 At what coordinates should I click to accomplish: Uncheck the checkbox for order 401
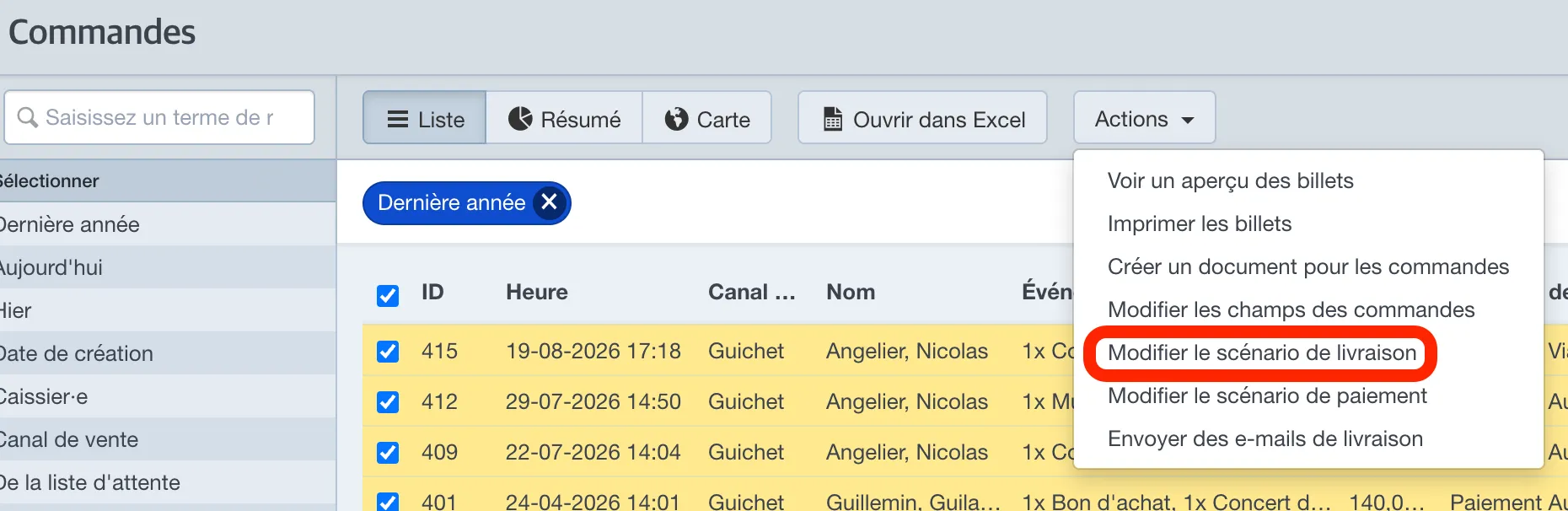(388, 502)
